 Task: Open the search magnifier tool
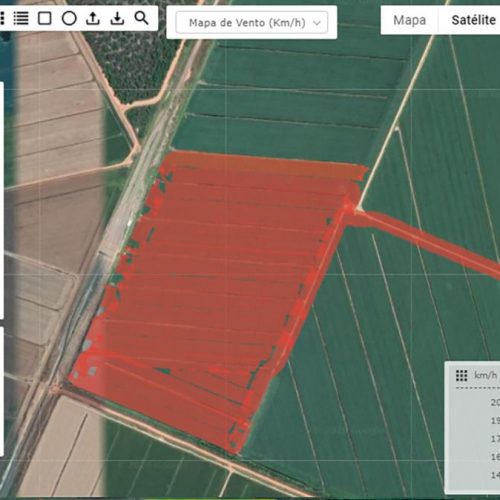pyautogui.click(x=141, y=18)
